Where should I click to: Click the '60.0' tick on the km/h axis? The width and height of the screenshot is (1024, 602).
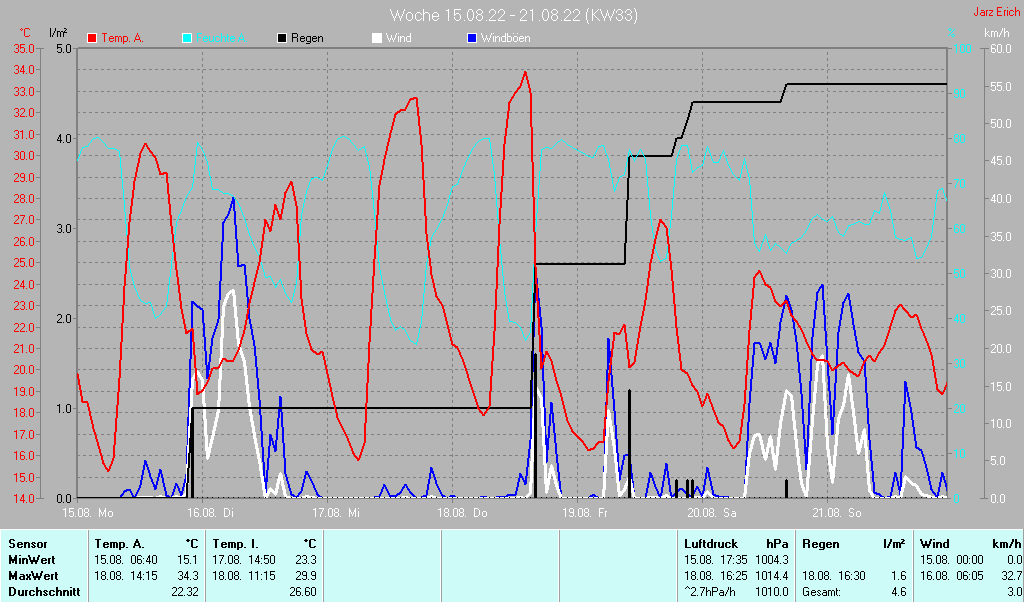(x=1000, y=49)
